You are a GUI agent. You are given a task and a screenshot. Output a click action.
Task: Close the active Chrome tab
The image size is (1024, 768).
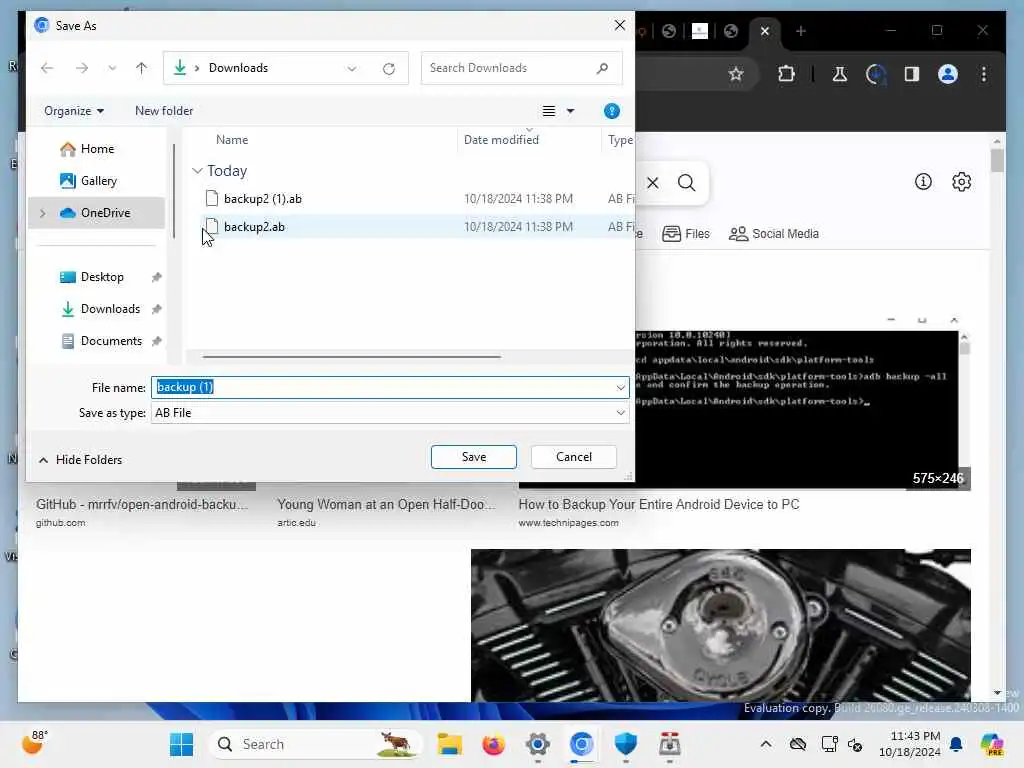tap(765, 31)
